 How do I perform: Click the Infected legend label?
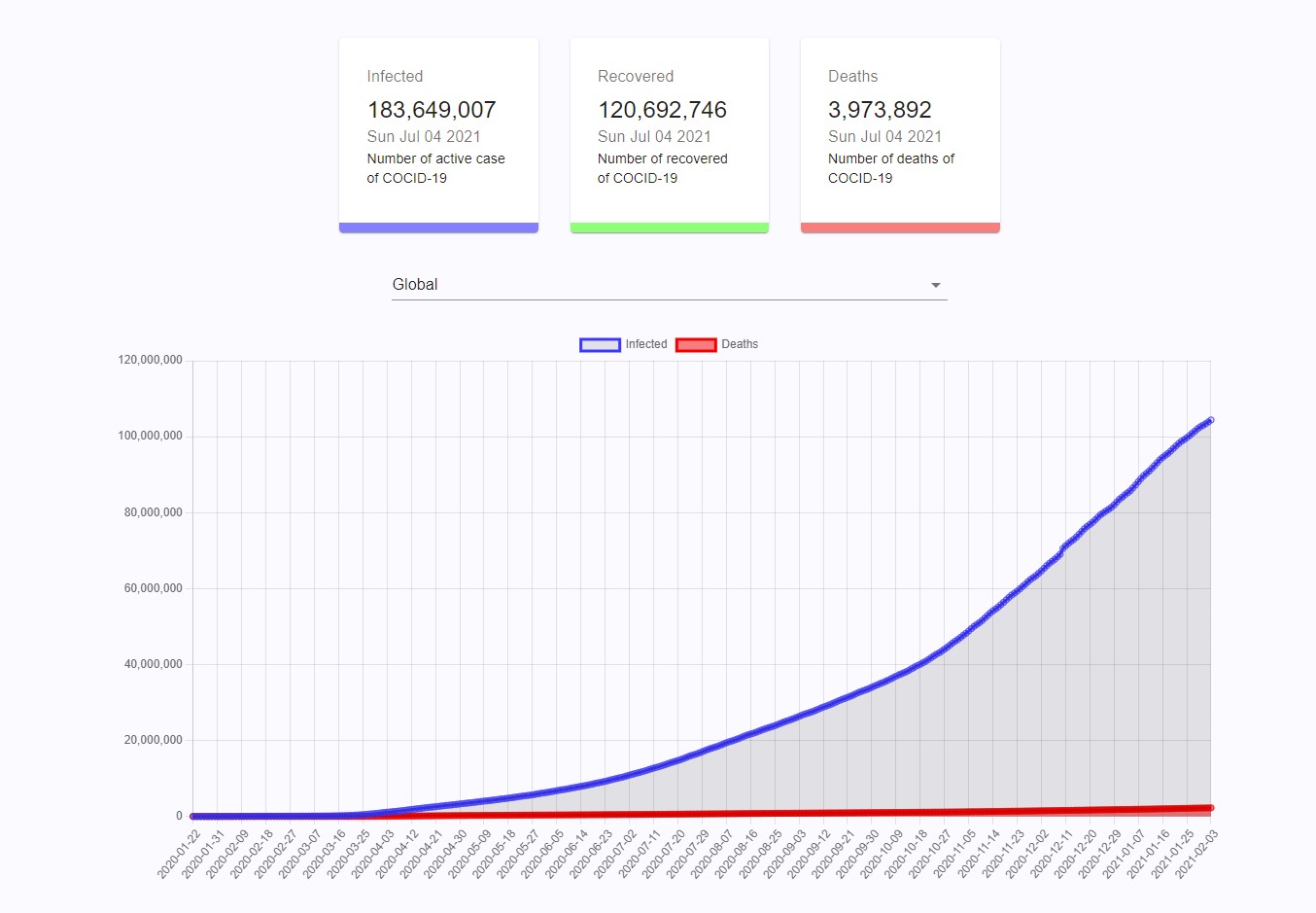click(646, 344)
